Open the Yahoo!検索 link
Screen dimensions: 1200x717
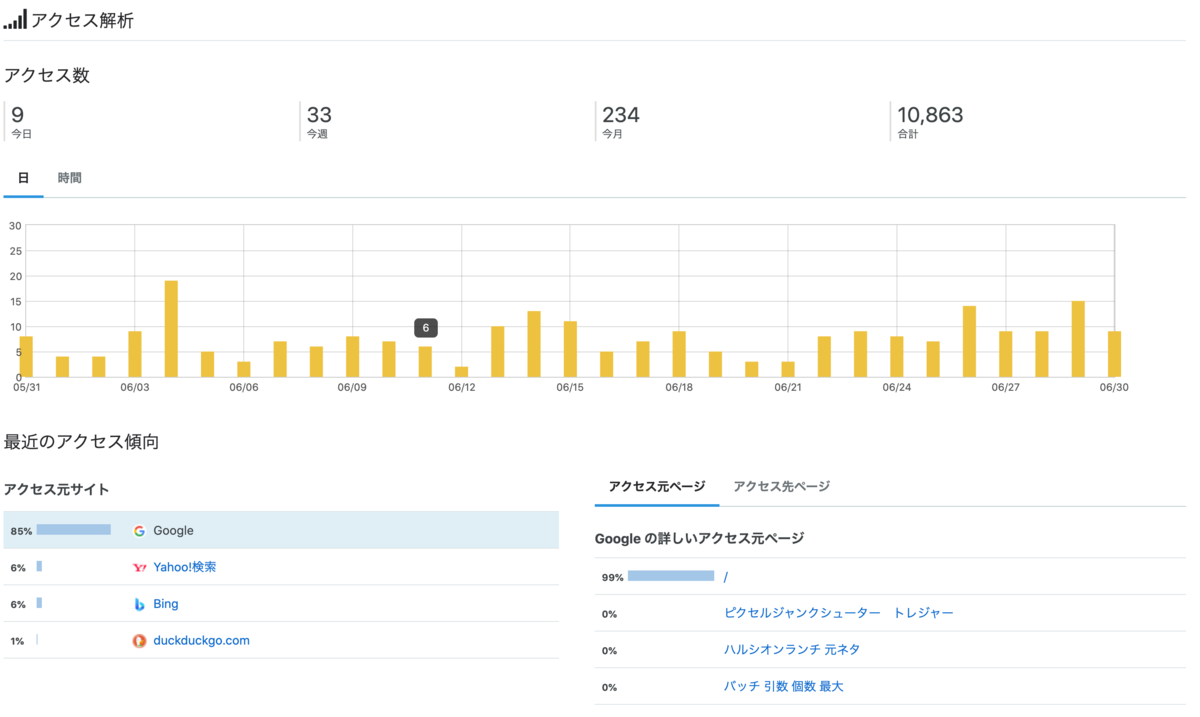[x=184, y=567]
